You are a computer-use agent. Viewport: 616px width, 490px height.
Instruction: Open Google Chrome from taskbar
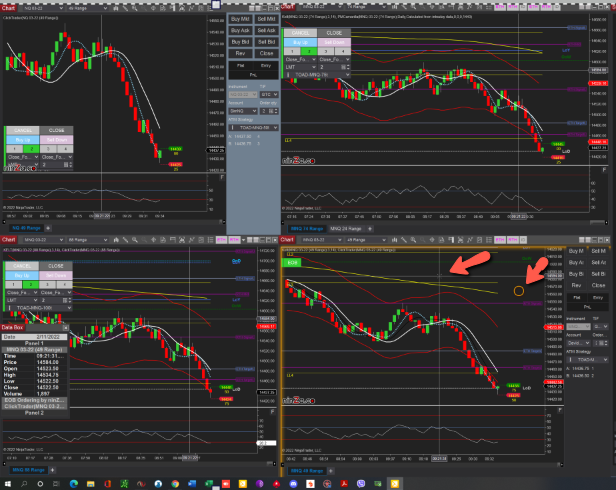(x=175, y=484)
